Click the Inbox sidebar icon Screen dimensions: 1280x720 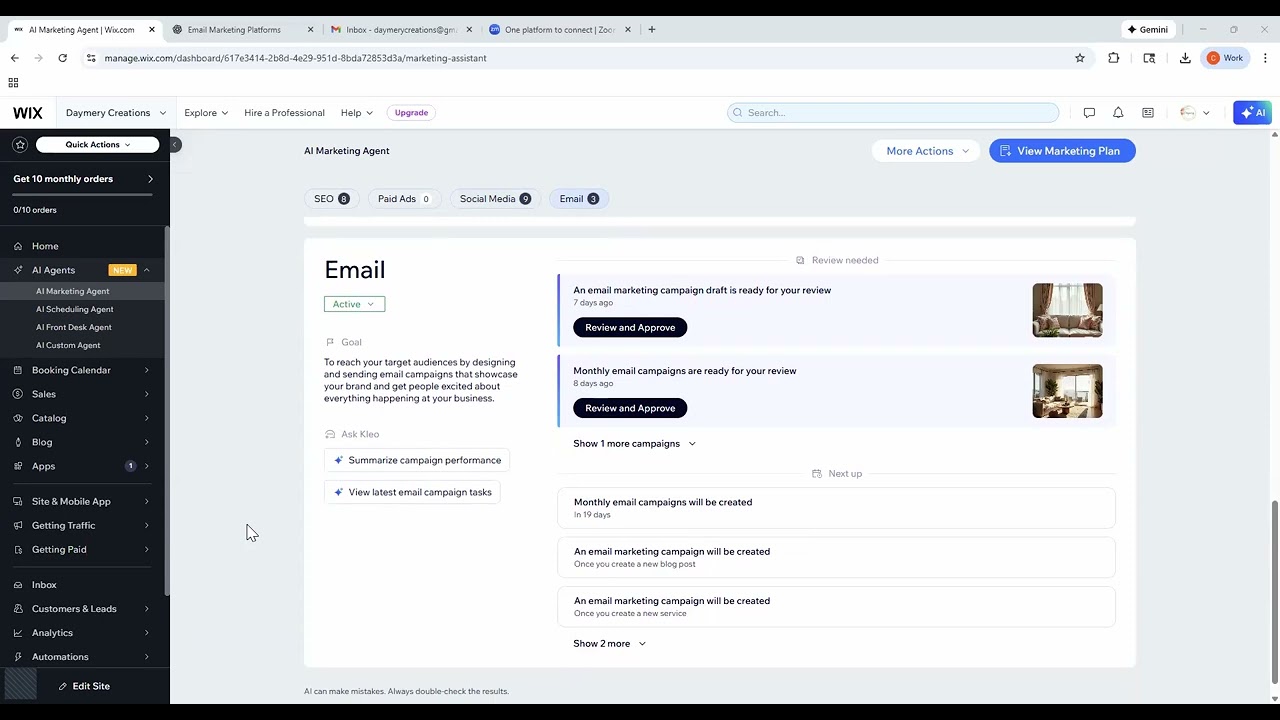point(18,585)
